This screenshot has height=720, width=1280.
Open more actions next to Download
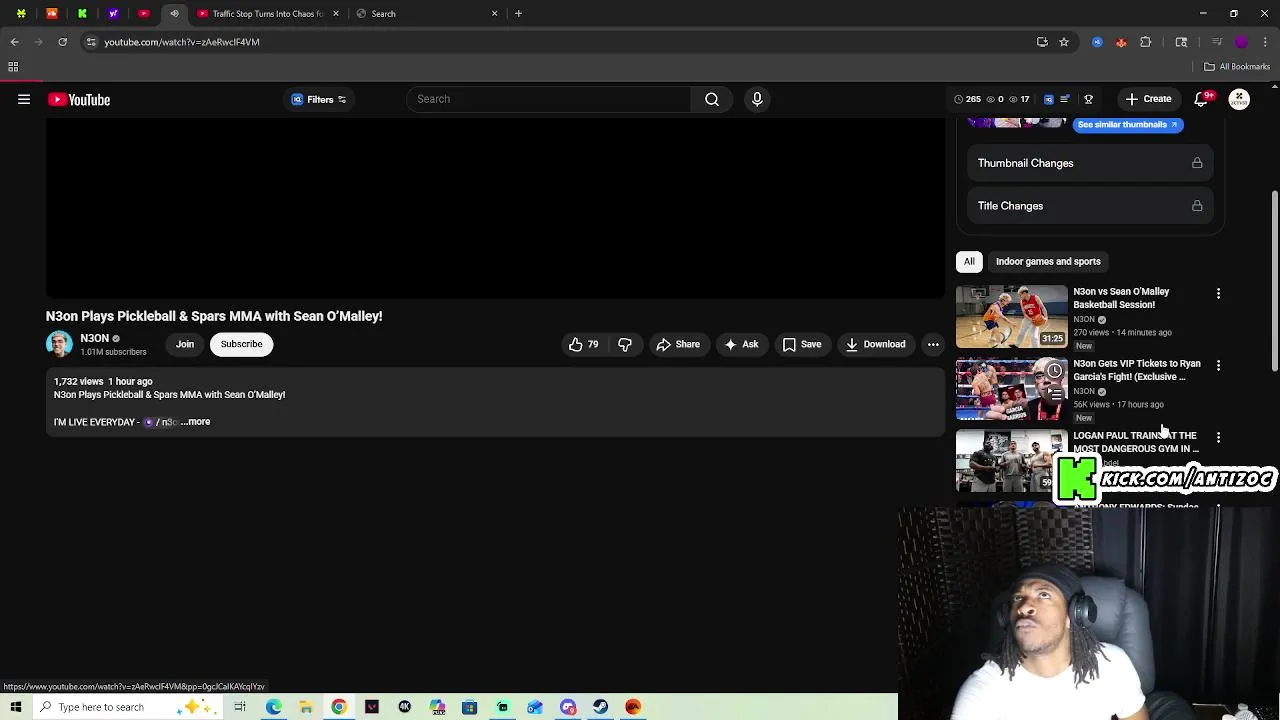pos(933,344)
